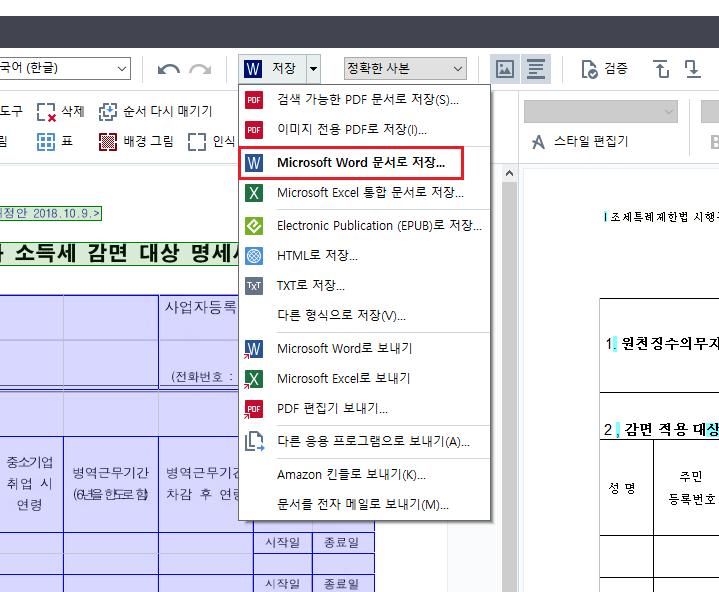Image resolution: width=719 pixels, height=592 pixels.
Task: Click the Undo arrow icon
Action: point(168,69)
